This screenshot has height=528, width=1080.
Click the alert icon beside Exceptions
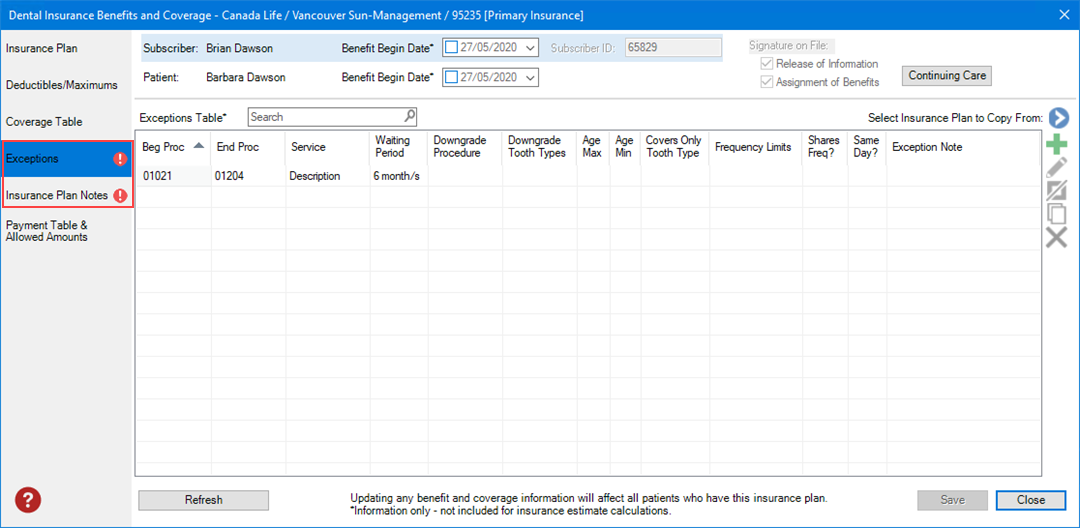click(121, 159)
